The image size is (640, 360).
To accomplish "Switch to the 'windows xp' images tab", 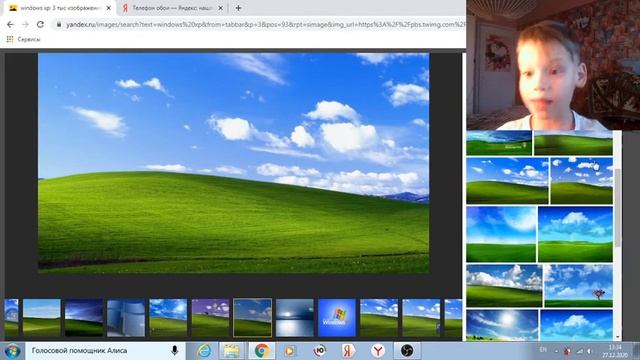I will (x=60, y=8).
